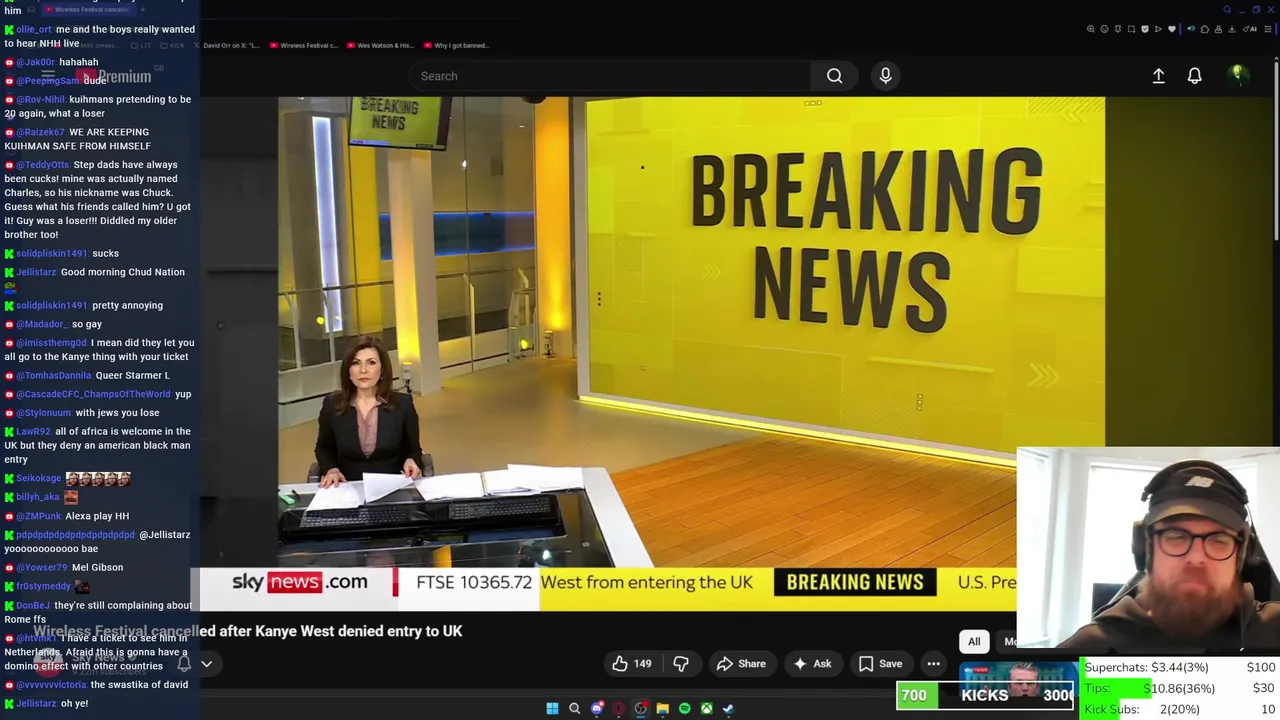Click username @Stylonoum in chat
The image size is (1280, 720).
point(44,412)
